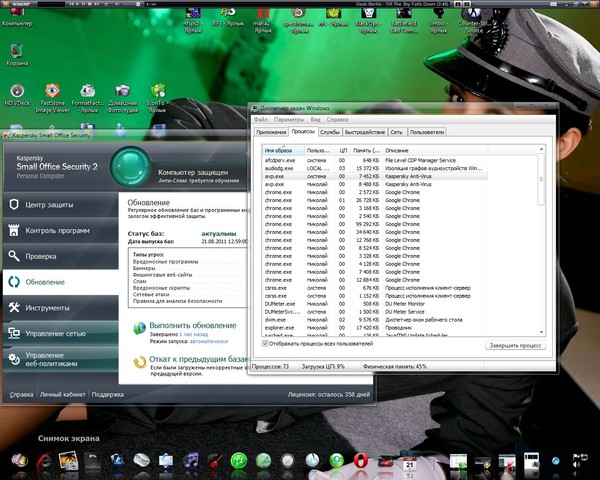Click the Winamp song title display
The width and height of the screenshot is (600, 480).
(x=402, y=4)
